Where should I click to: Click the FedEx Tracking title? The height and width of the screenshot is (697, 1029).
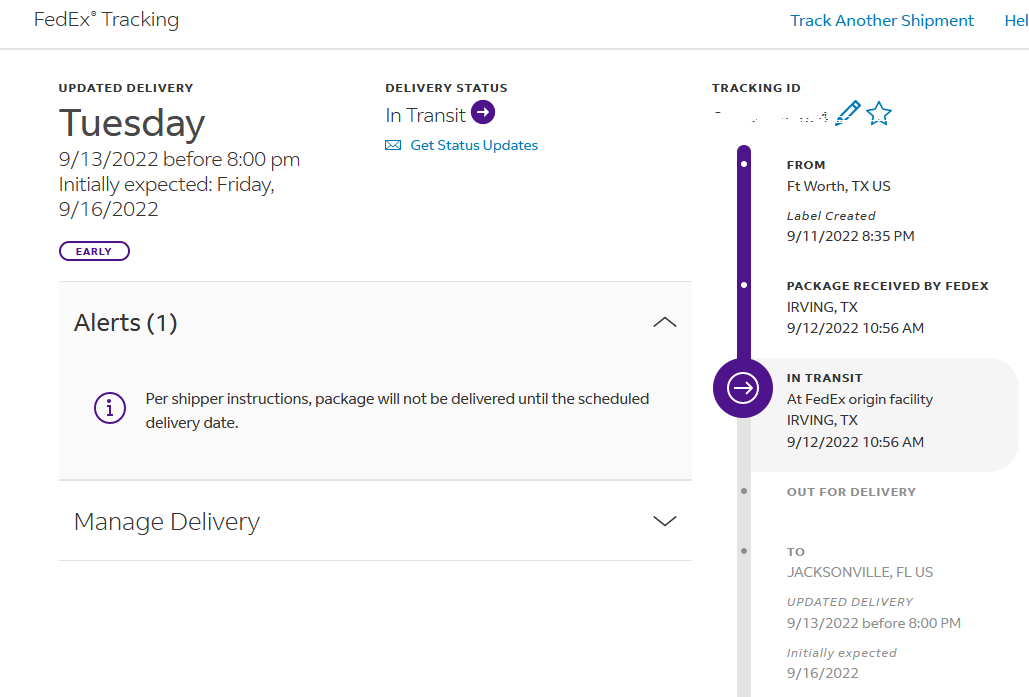[x=106, y=20]
